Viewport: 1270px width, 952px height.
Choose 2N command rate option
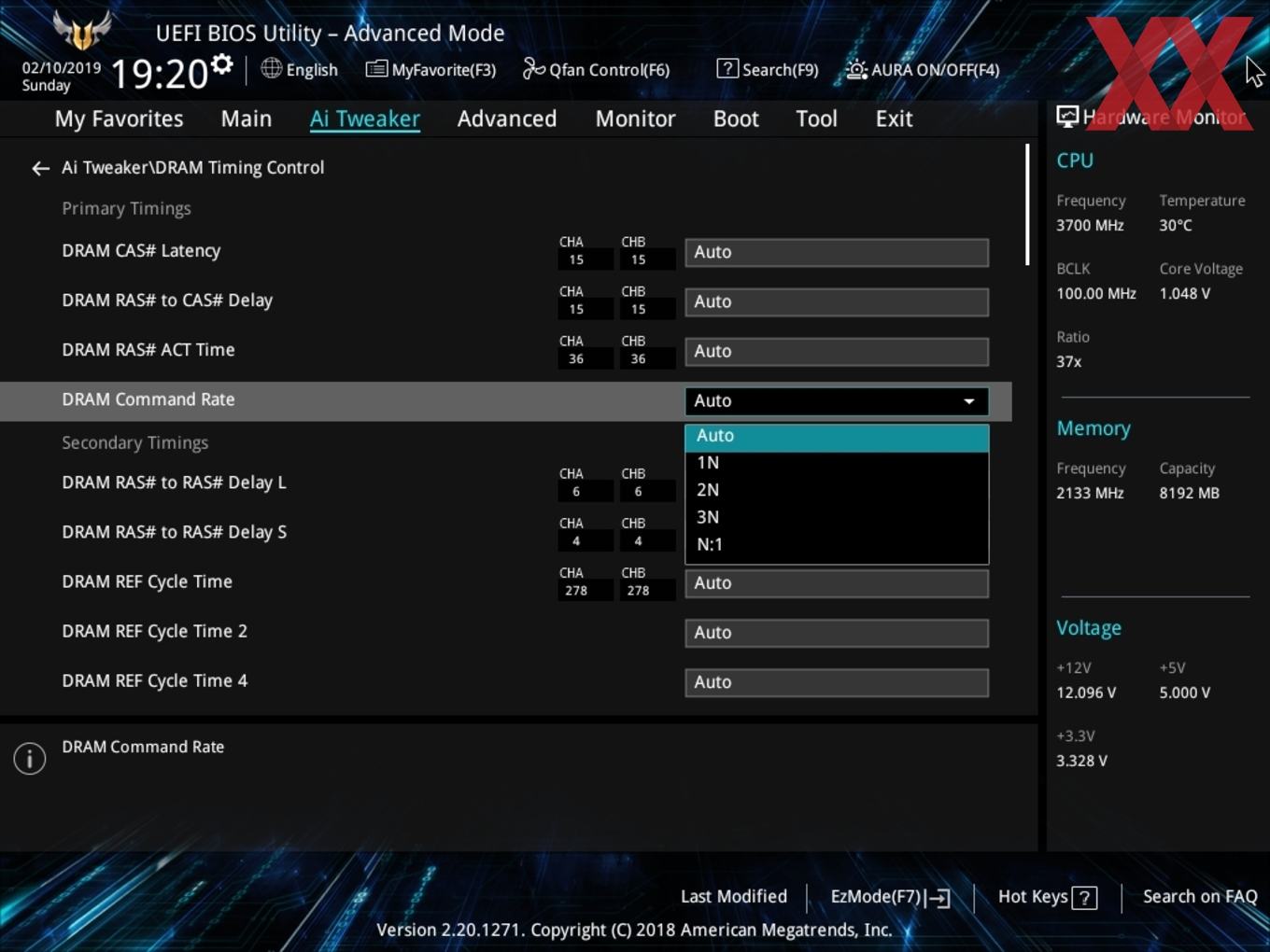point(837,490)
